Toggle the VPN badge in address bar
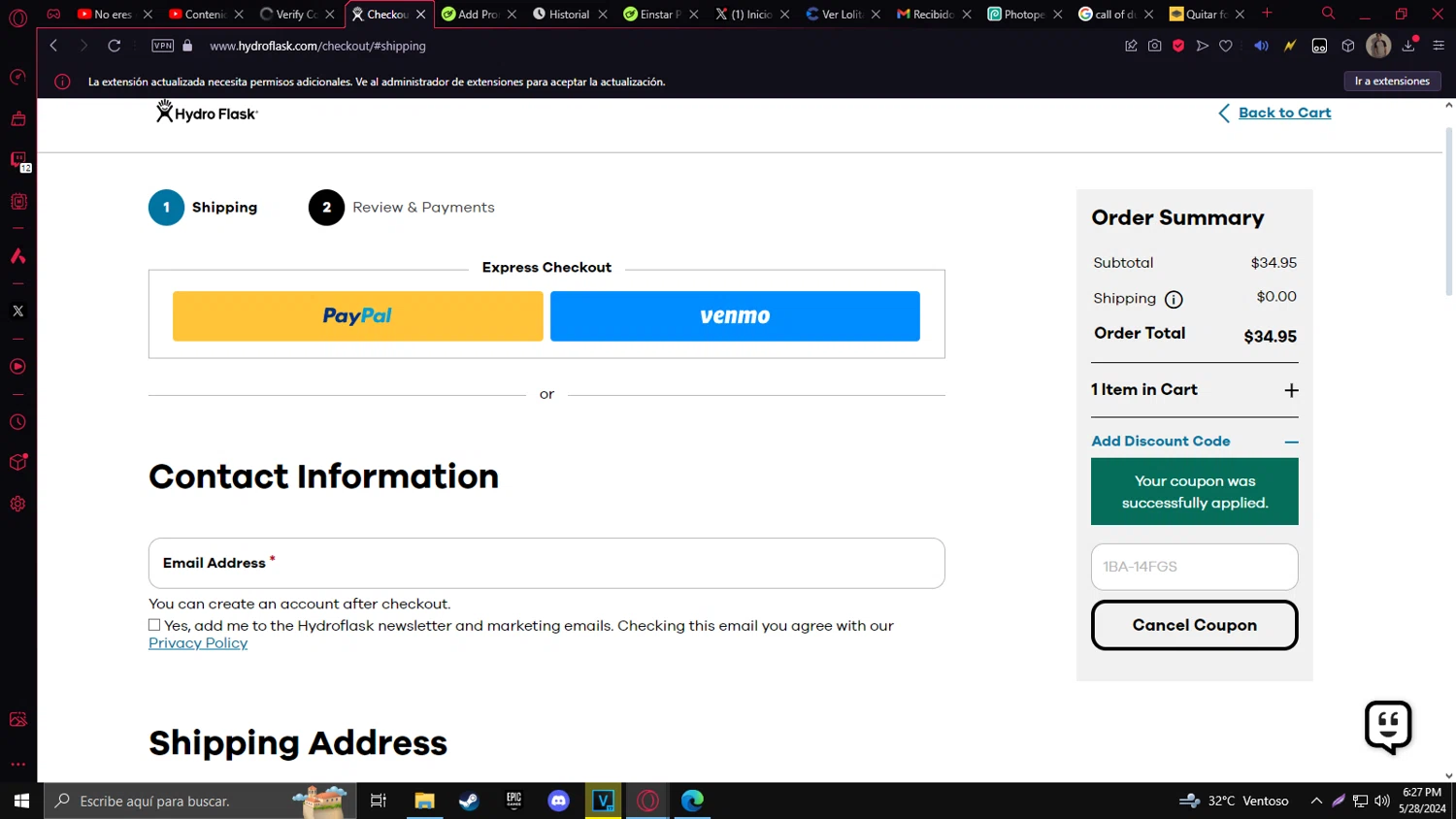1456x819 pixels. tap(163, 46)
